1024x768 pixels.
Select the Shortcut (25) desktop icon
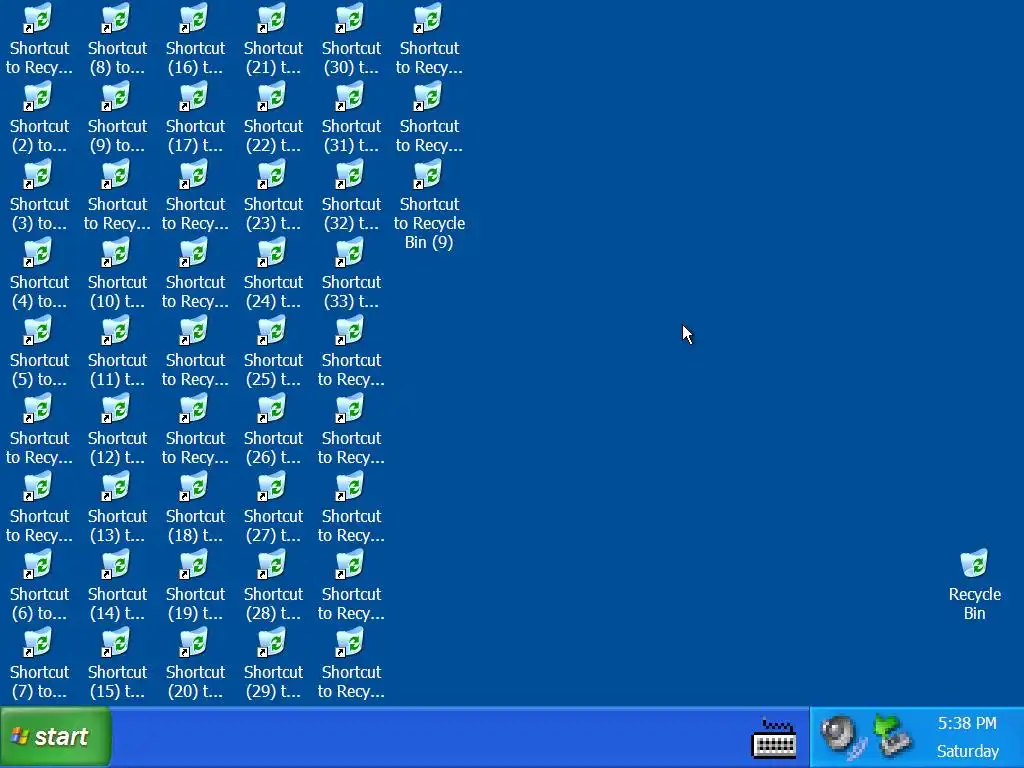(274, 352)
